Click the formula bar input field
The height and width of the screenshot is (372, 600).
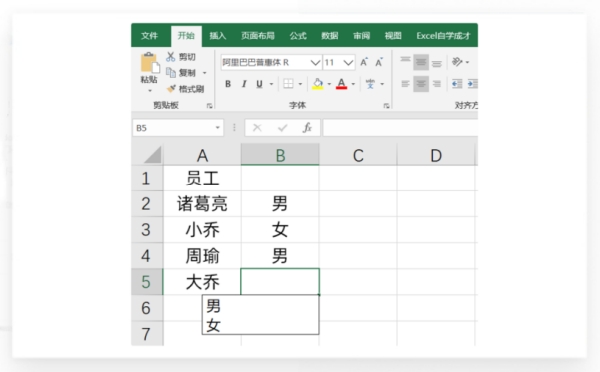click(400, 128)
